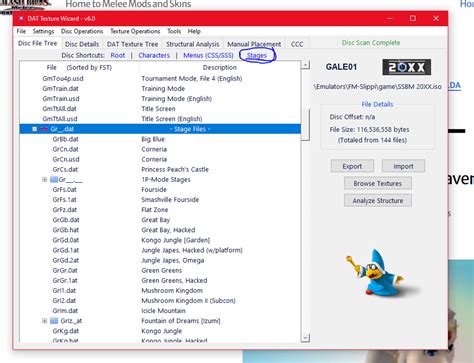This screenshot has width=474, height=363.
Task: Select GmTtAll.dat Title Screen file
Action: [x=160, y=109]
